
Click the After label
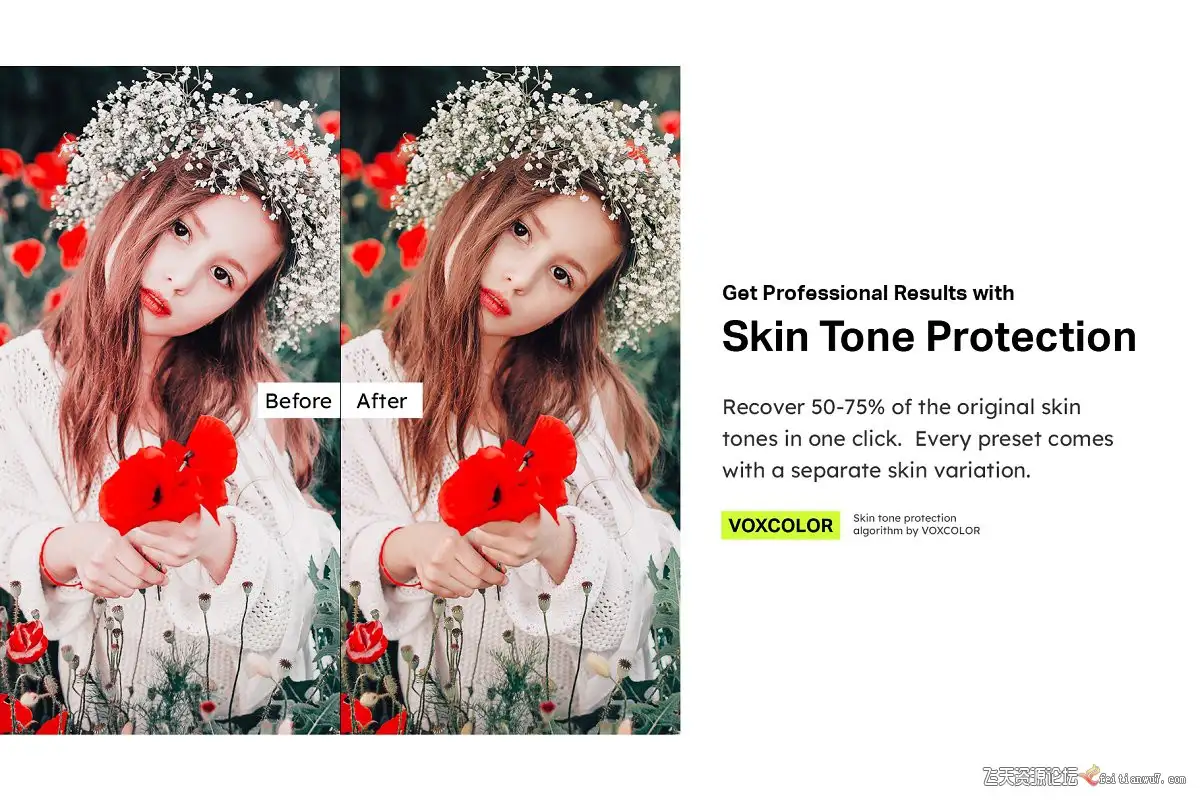click(382, 401)
